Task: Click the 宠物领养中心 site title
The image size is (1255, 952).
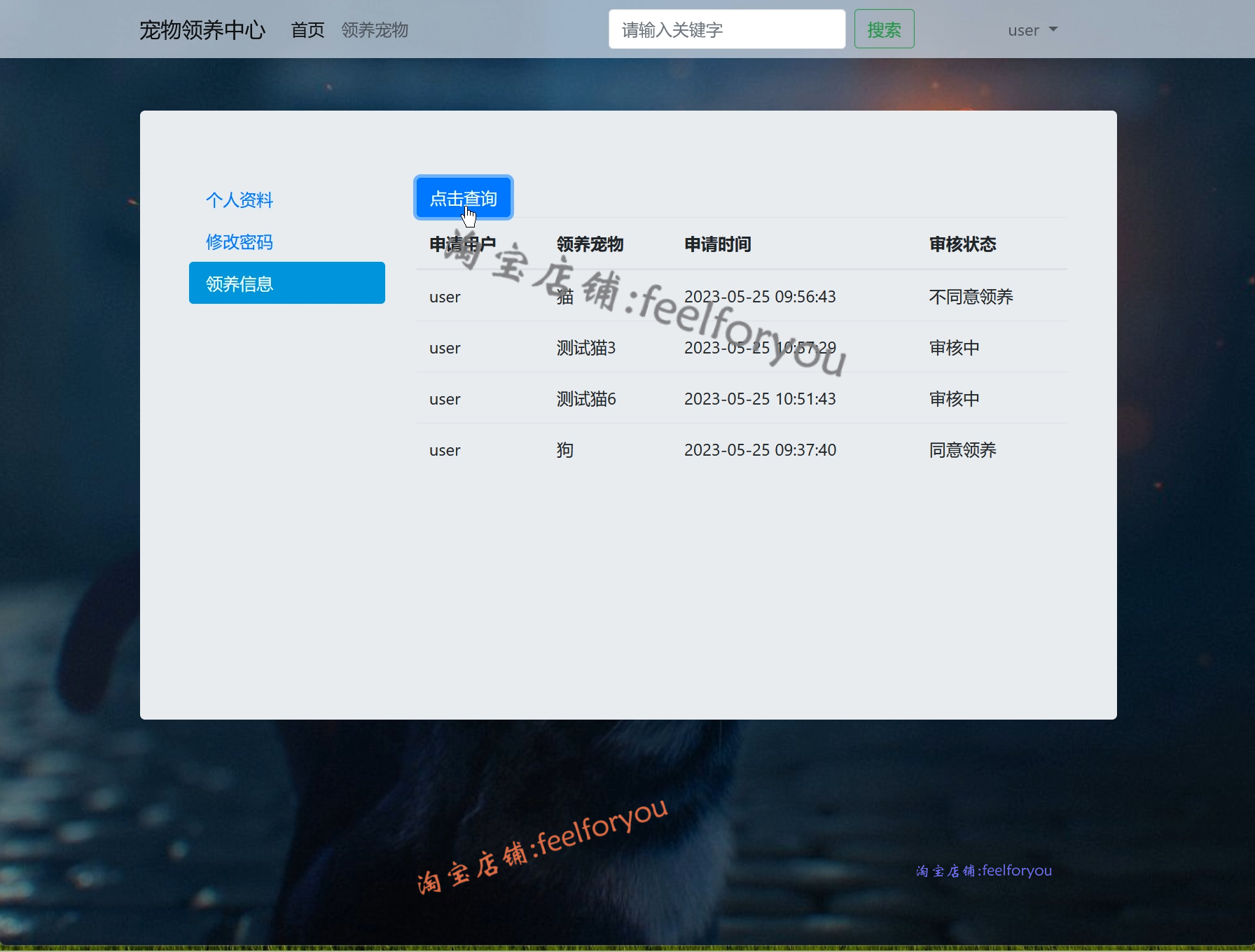Action: pos(202,30)
